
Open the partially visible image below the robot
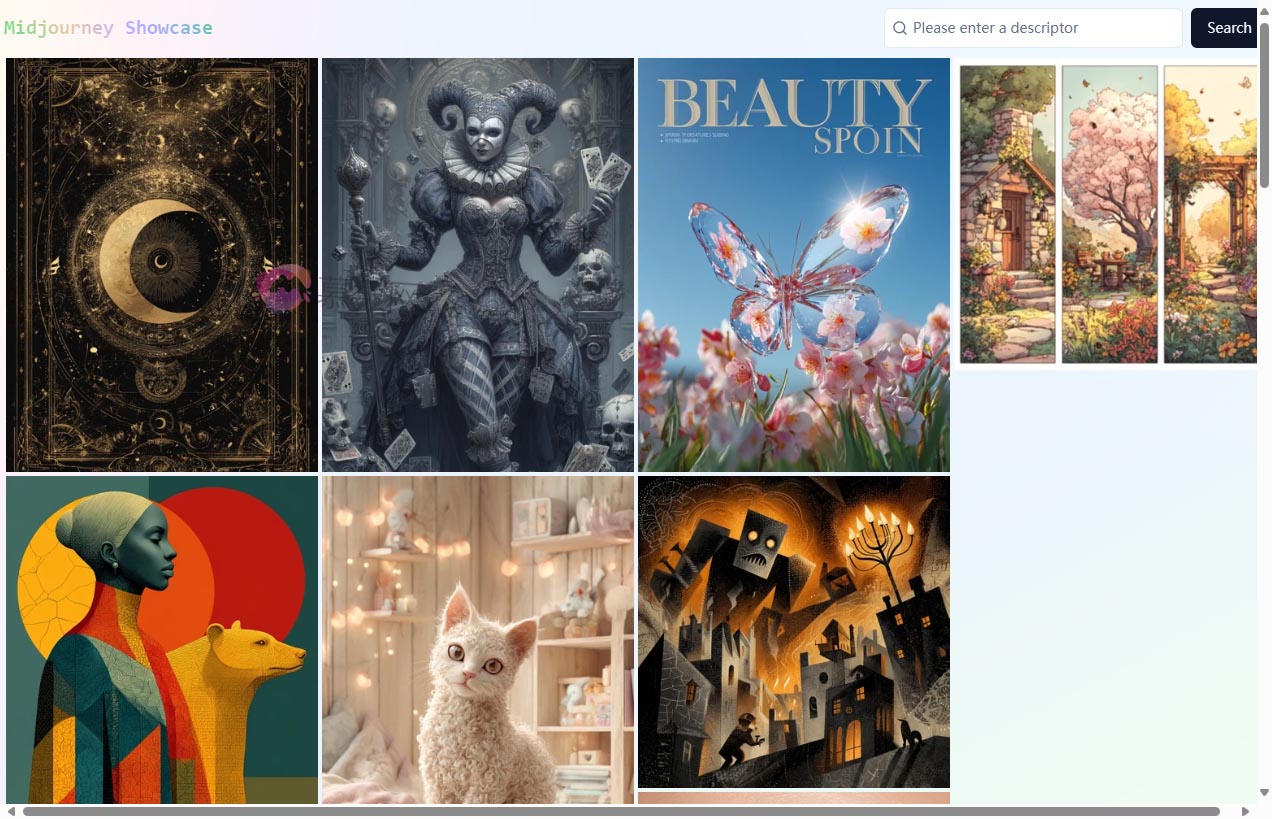pyautogui.click(x=794, y=798)
